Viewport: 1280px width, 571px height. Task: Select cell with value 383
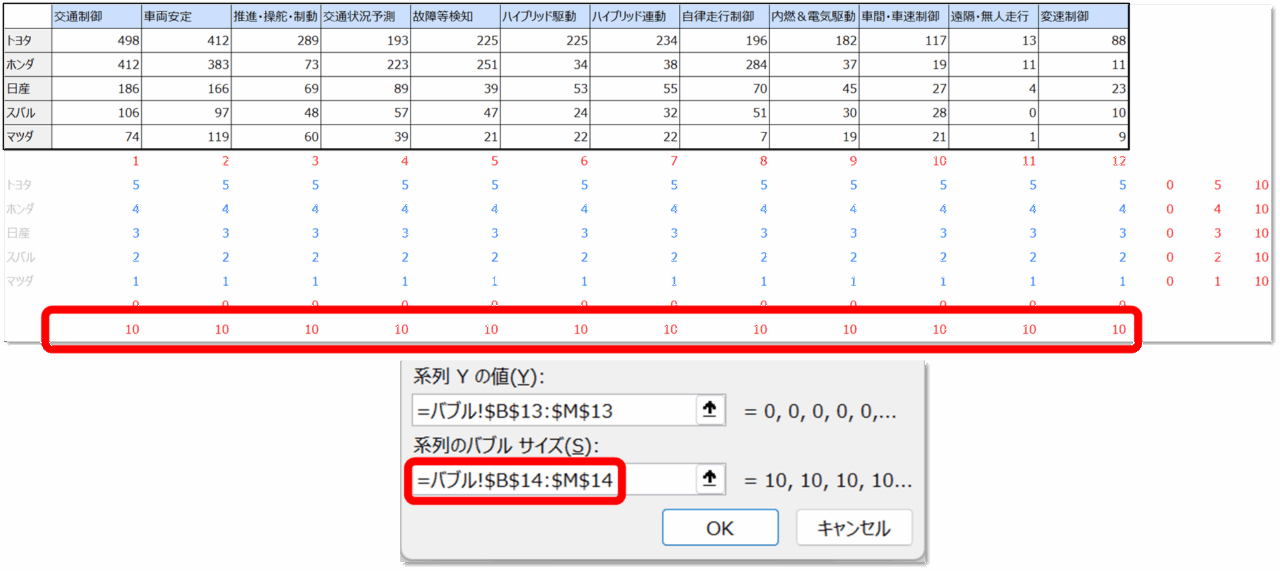[185, 64]
